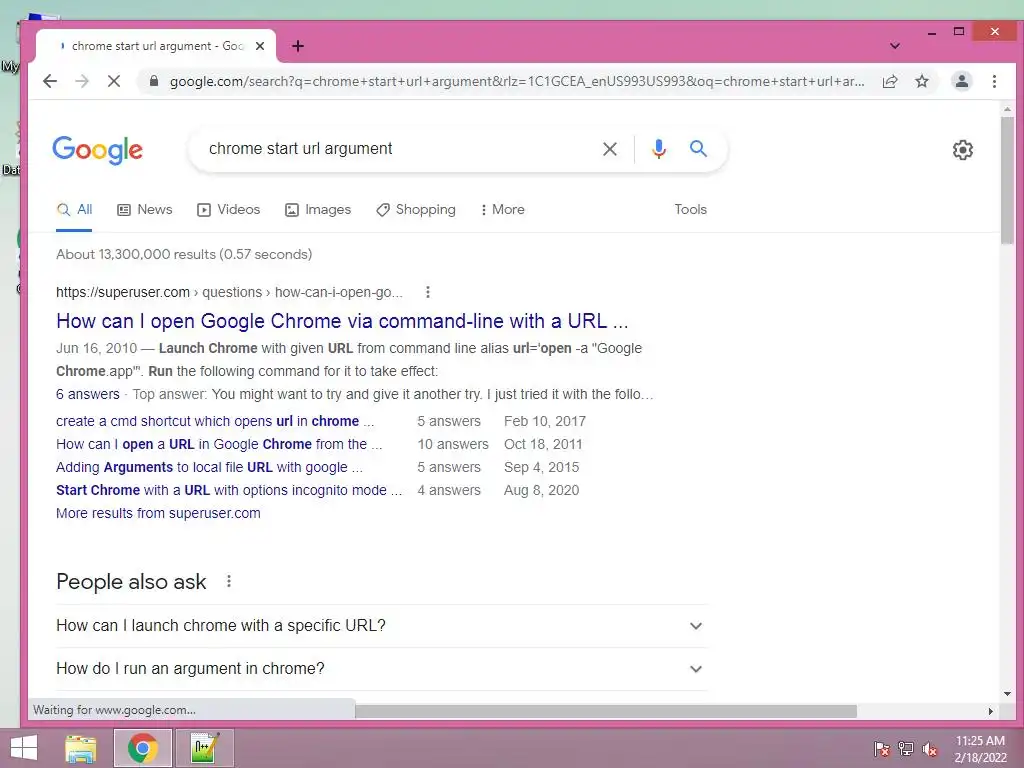Open Google quick settings gear

[x=963, y=150]
